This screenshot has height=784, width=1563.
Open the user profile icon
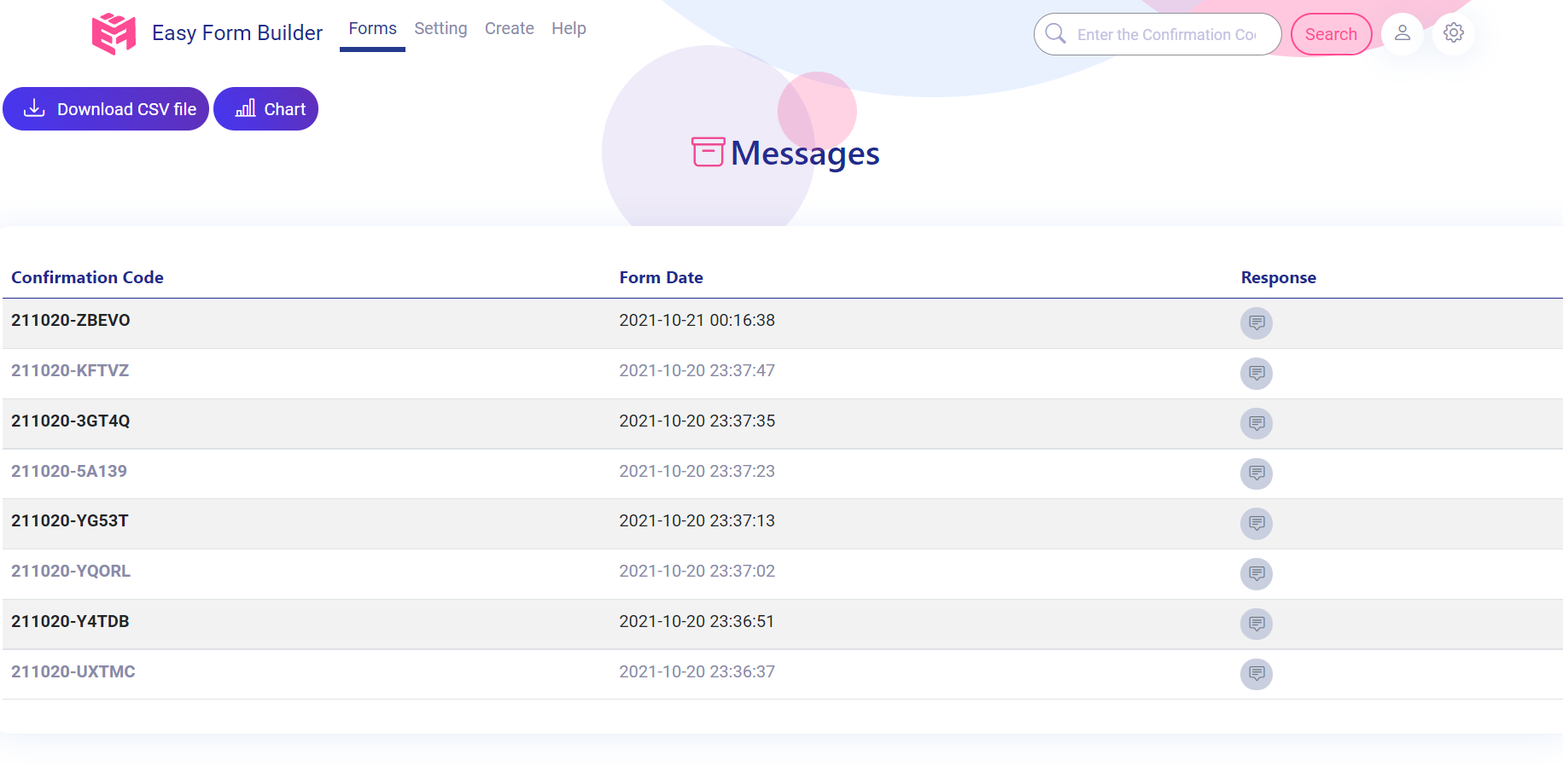coord(1403,33)
